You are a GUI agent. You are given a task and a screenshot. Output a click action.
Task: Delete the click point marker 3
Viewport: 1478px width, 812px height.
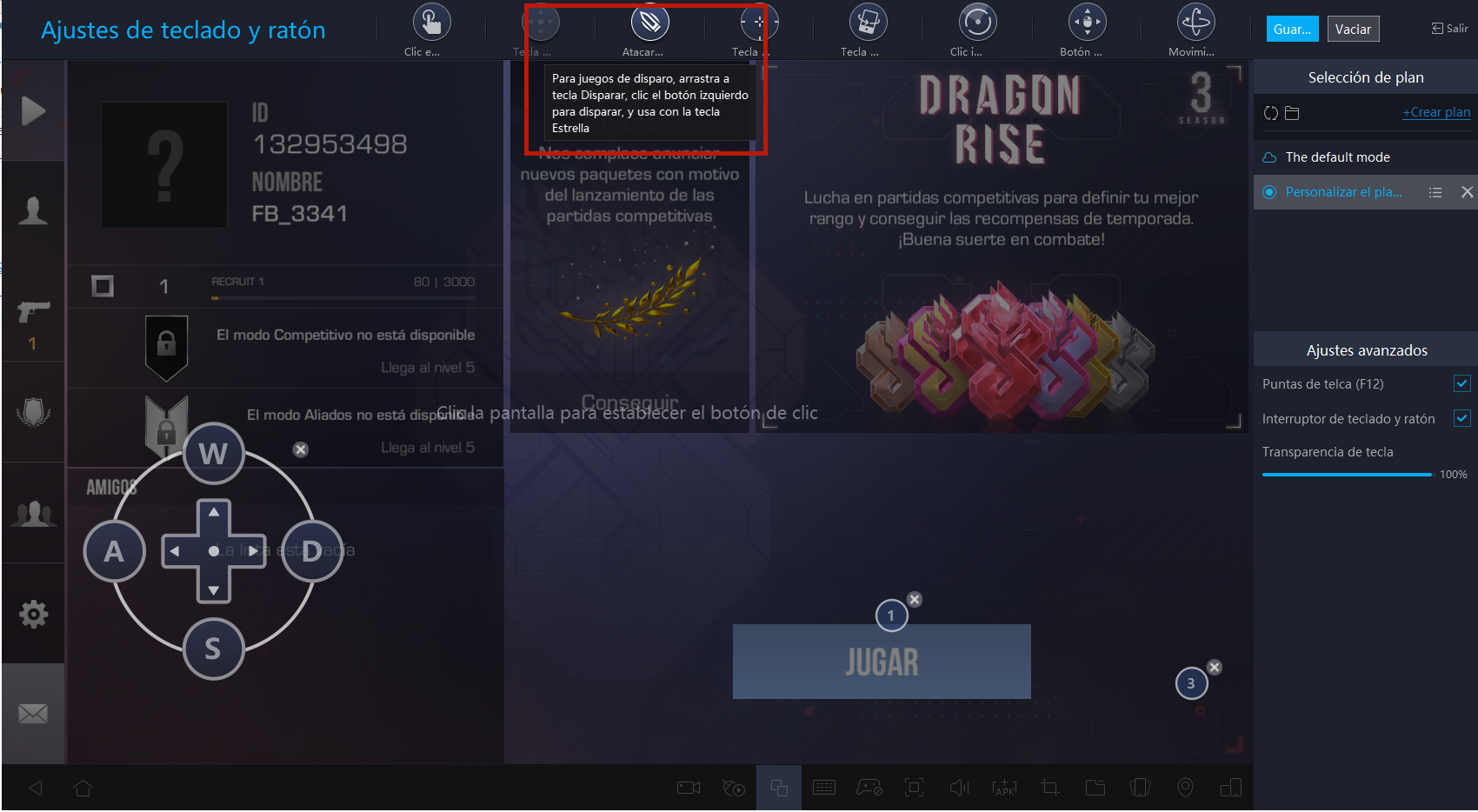point(1215,667)
